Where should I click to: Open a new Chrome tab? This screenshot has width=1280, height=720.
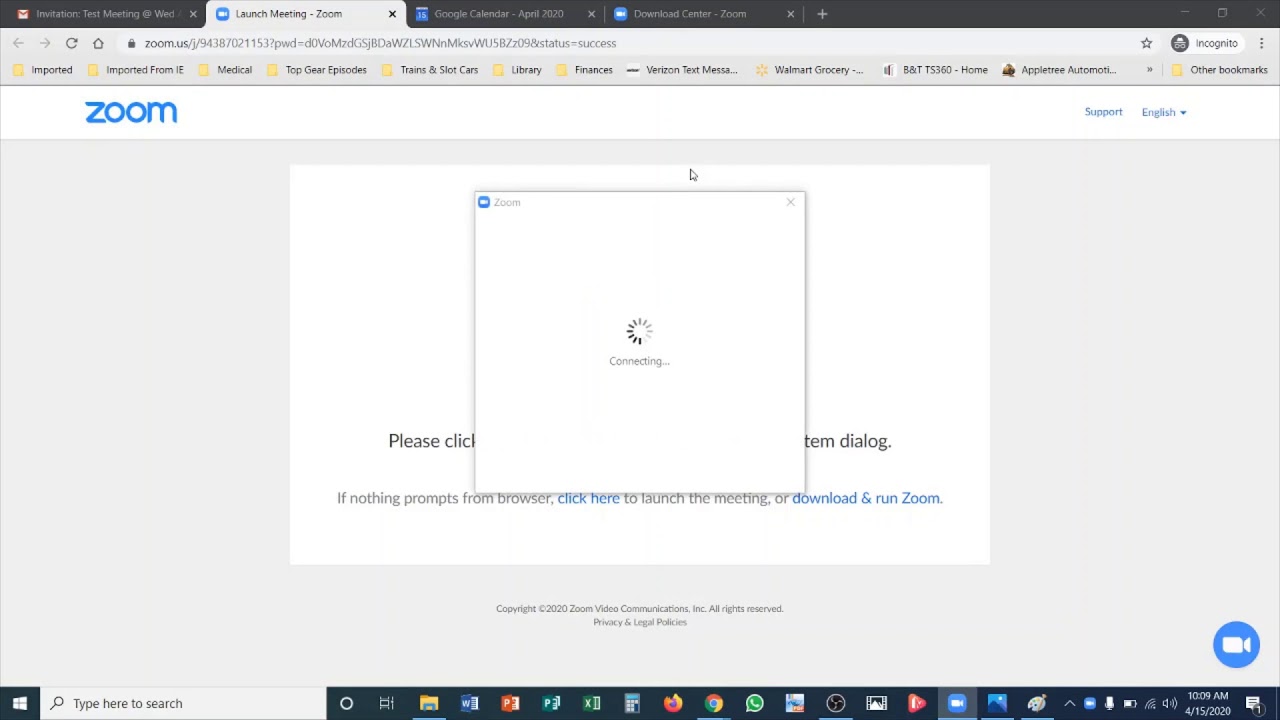pyautogui.click(x=822, y=14)
